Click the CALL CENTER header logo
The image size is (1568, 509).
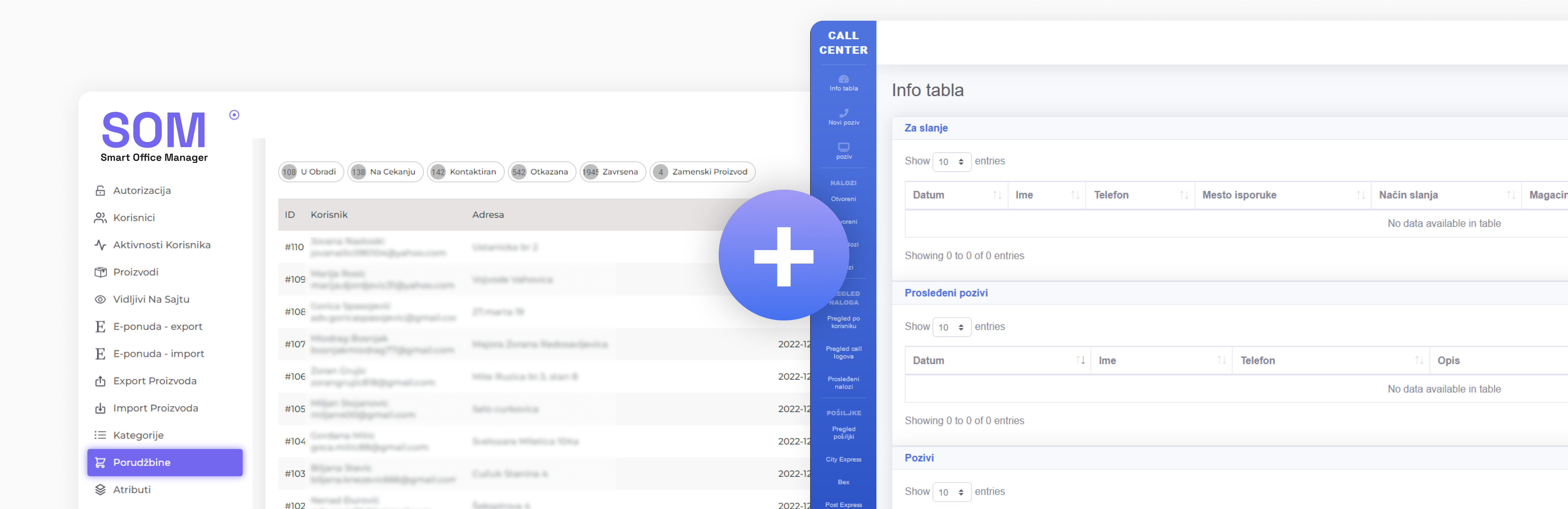point(843,43)
